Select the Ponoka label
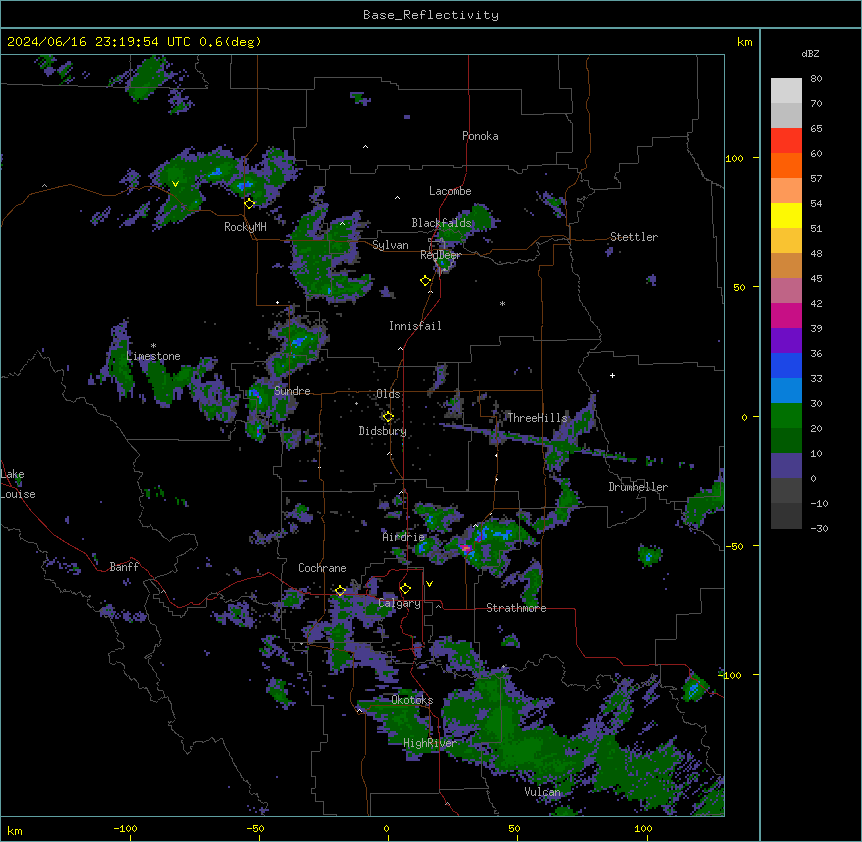The width and height of the screenshot is (862, 842). point(480,136)
